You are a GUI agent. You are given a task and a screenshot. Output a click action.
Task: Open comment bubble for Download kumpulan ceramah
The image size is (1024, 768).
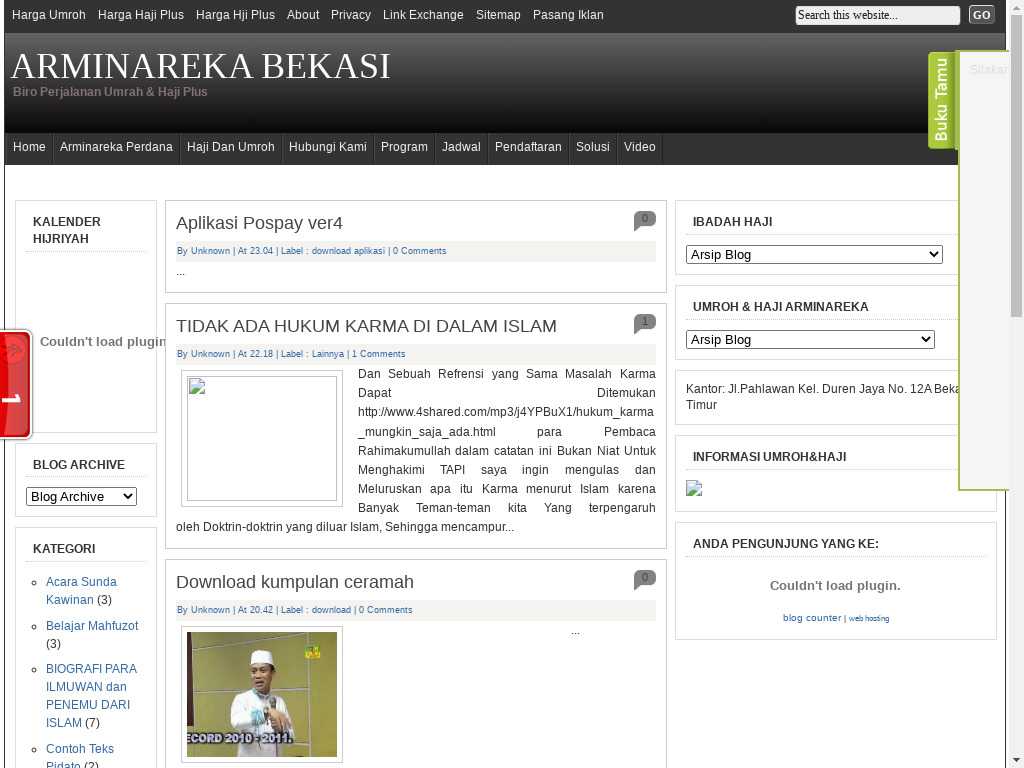(644, 579)
